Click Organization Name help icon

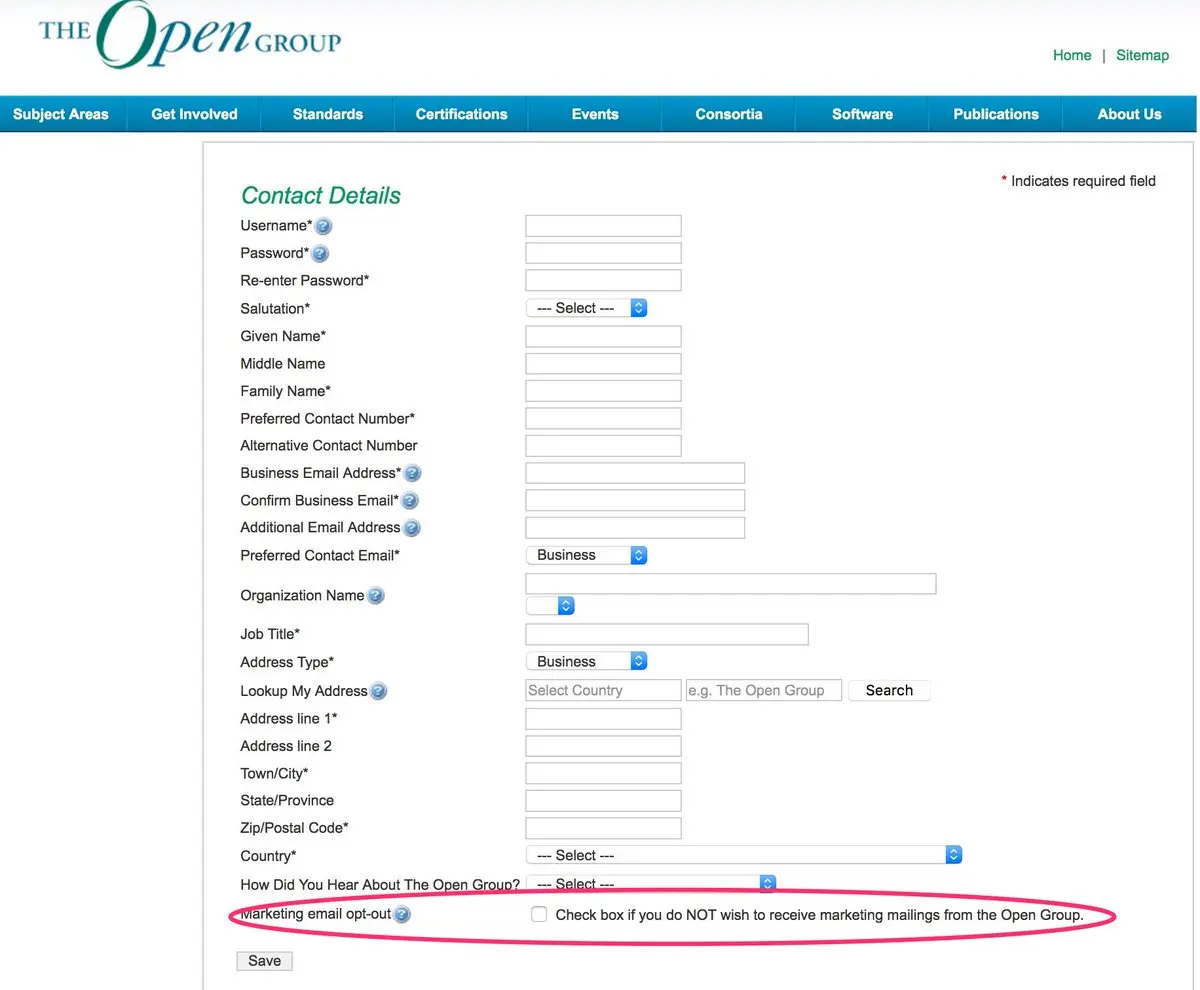(375, 596)
